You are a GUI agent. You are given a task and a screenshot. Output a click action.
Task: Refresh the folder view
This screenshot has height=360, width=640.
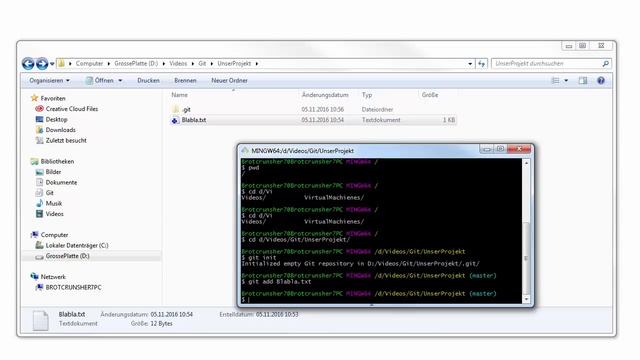(x=482, y=64)
